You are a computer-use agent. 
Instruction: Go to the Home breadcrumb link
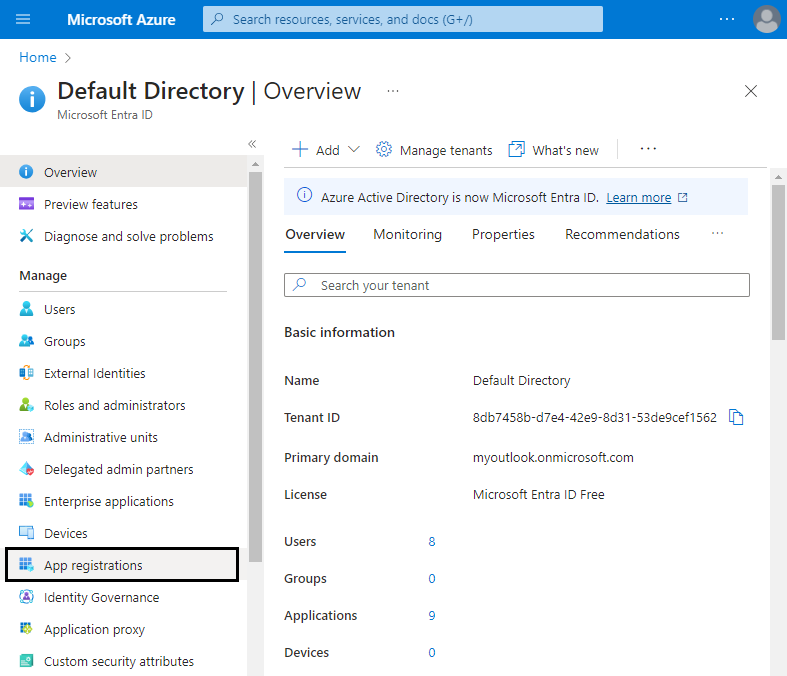(x=38, y=57)
